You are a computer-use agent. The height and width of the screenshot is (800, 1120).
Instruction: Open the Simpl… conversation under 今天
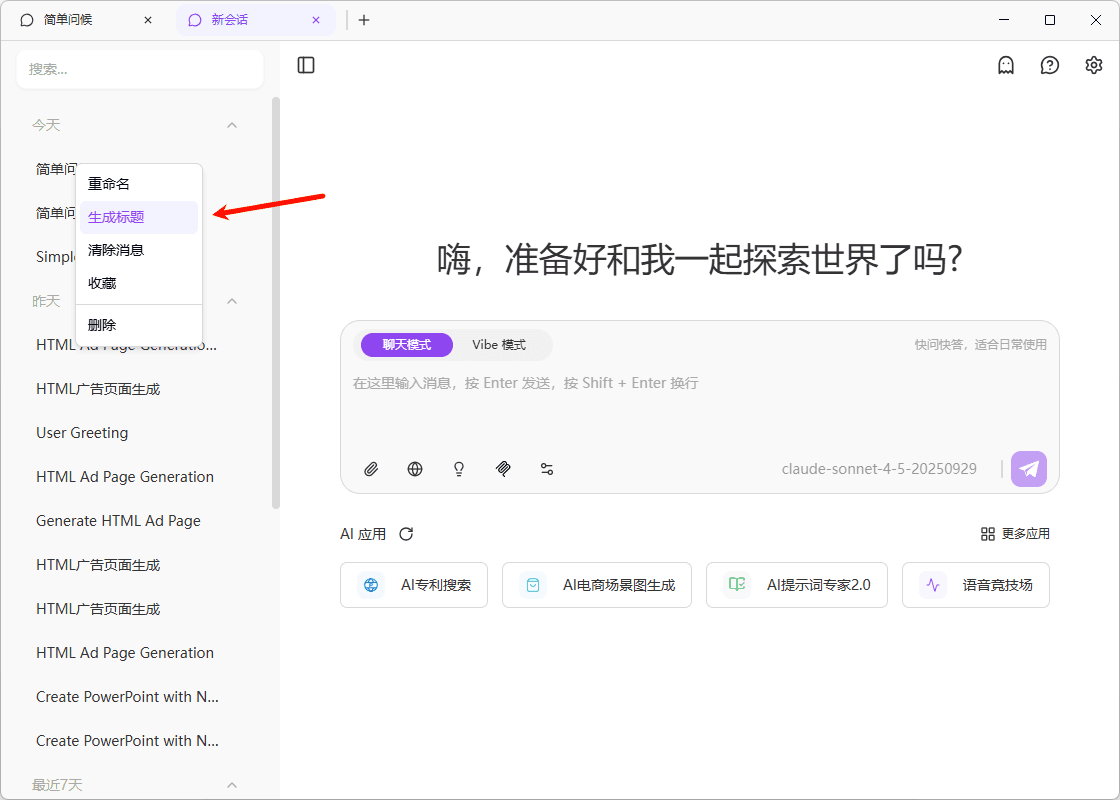click(56, 257)
